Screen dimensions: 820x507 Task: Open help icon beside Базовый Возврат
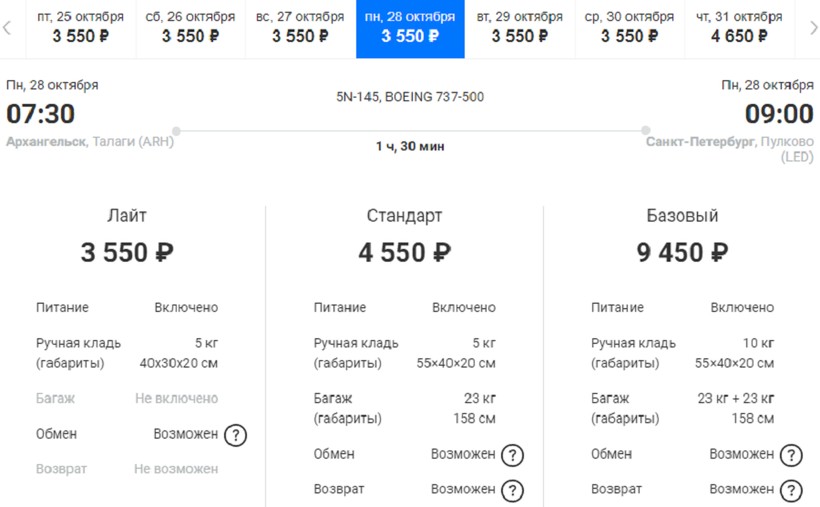click(791, 490)
